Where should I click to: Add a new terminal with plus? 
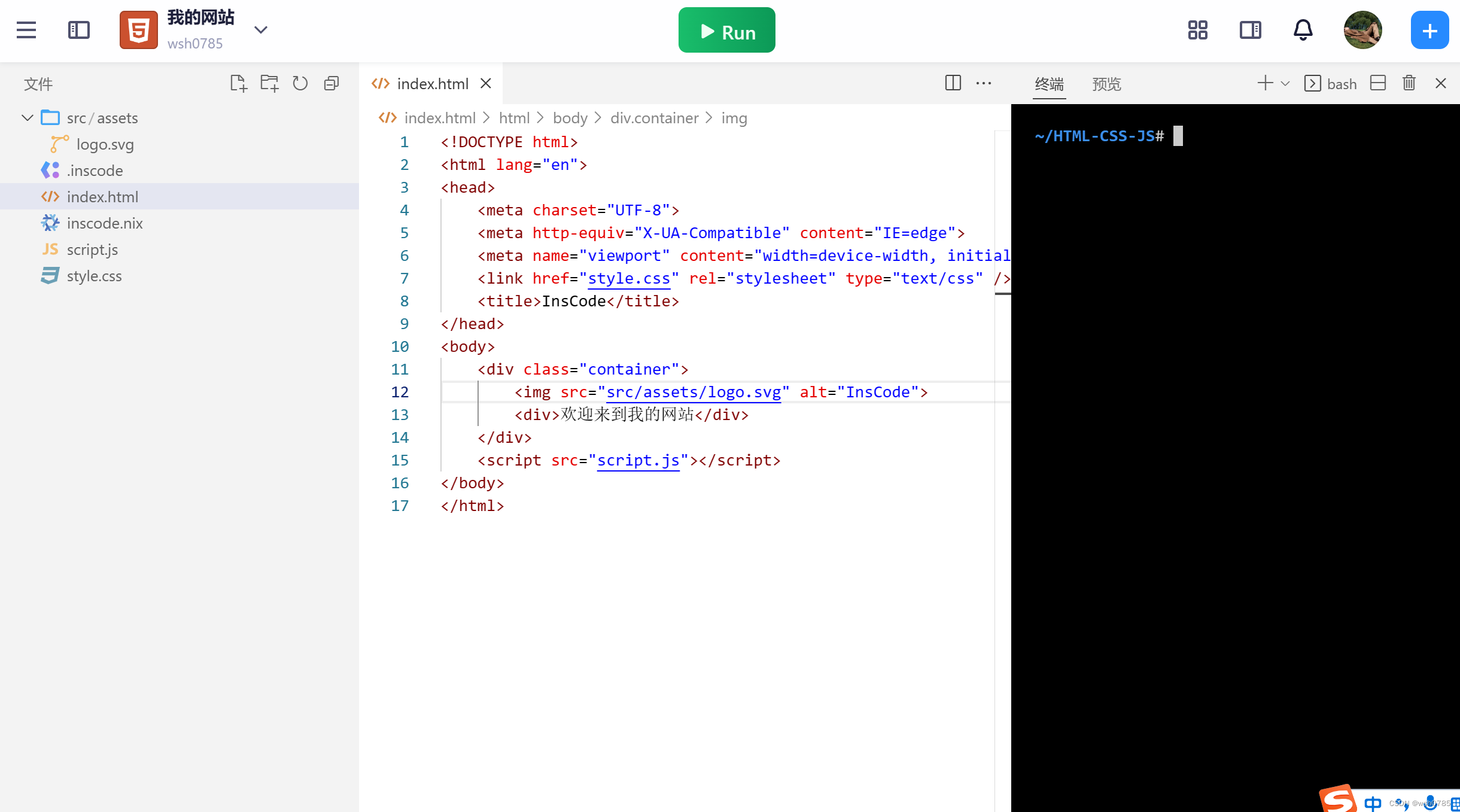coord(1265,83)
